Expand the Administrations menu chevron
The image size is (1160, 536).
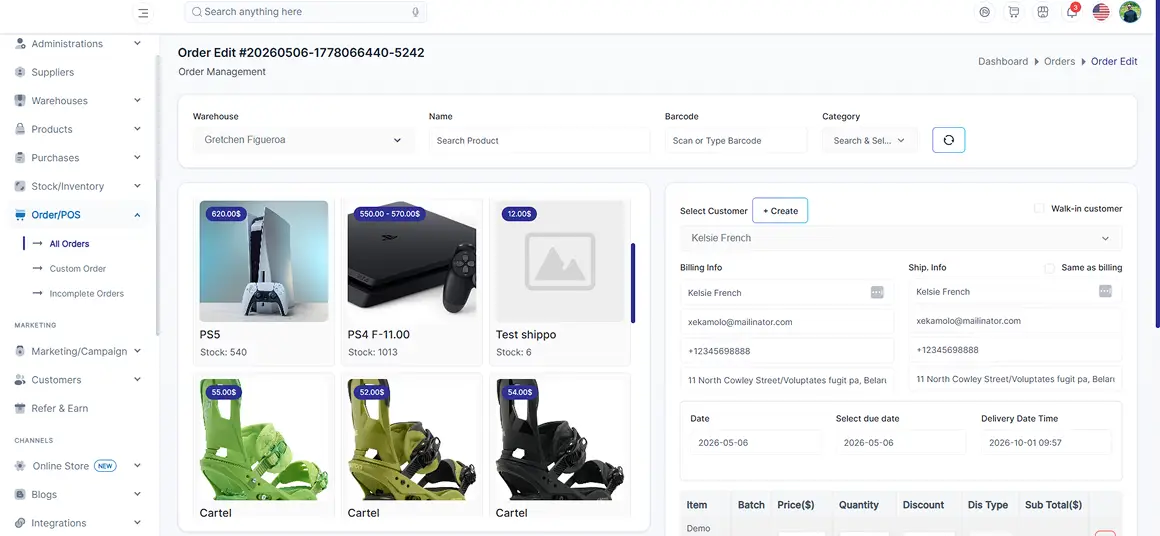point(138,44)
